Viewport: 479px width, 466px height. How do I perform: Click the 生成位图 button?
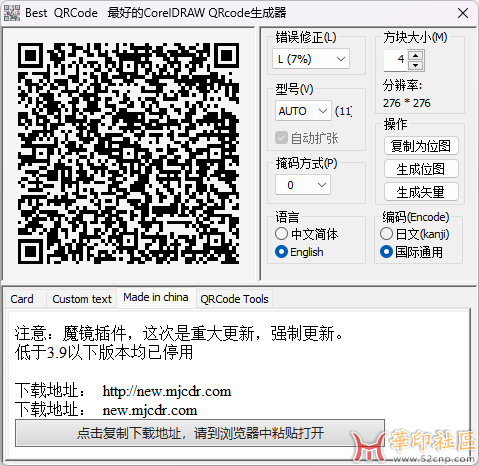click(x=421, y=169)
